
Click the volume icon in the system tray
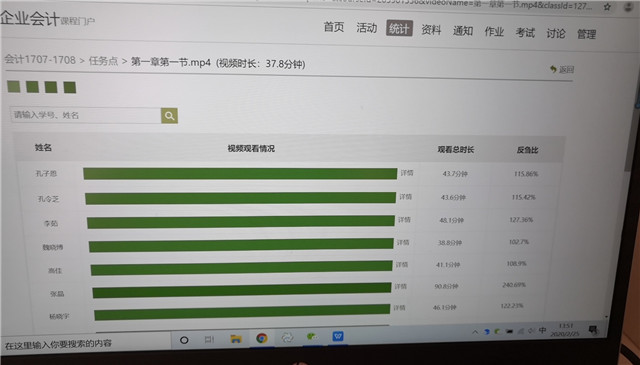531,331
